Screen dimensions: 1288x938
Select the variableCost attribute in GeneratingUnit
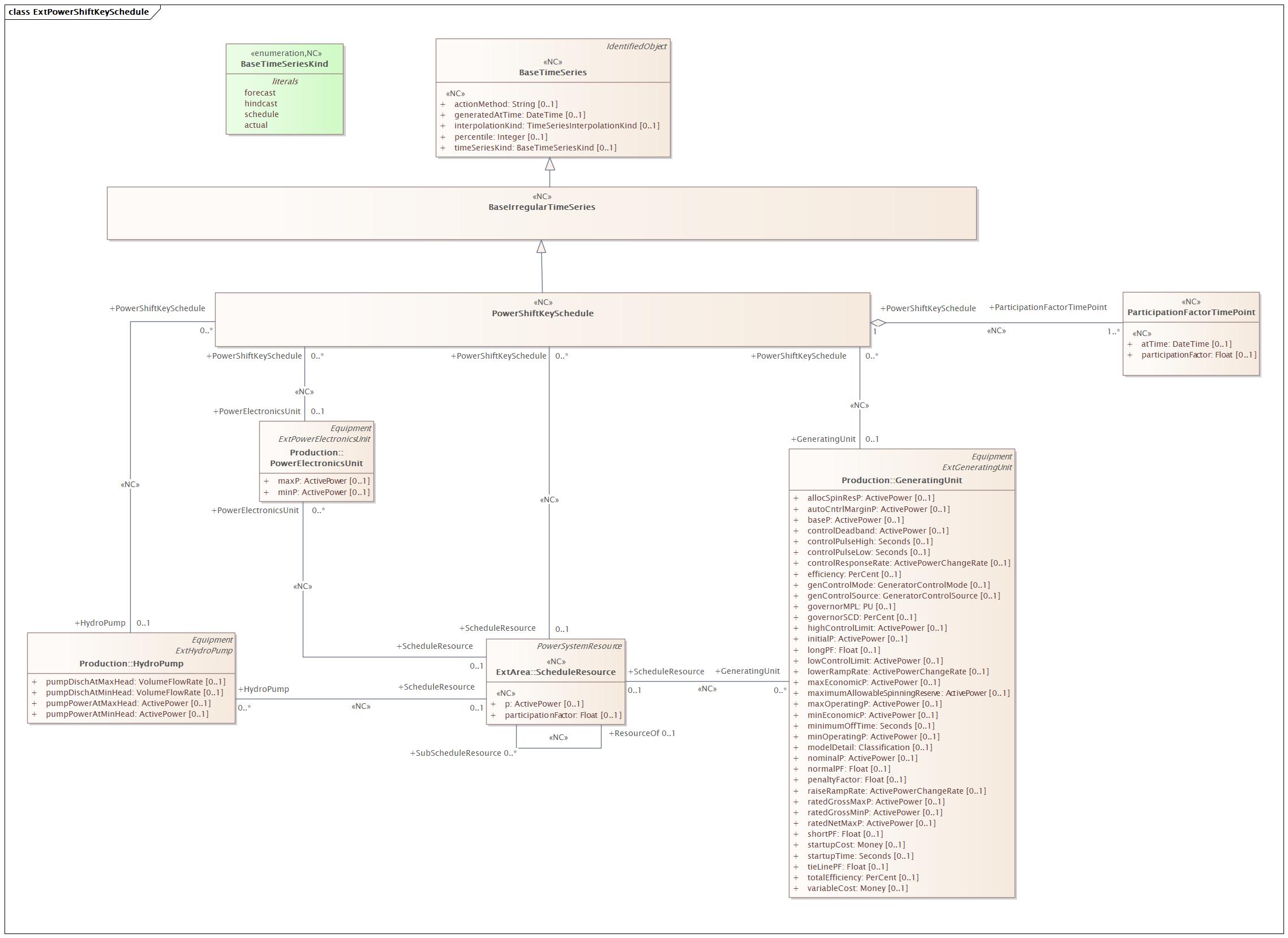(857, 888)
